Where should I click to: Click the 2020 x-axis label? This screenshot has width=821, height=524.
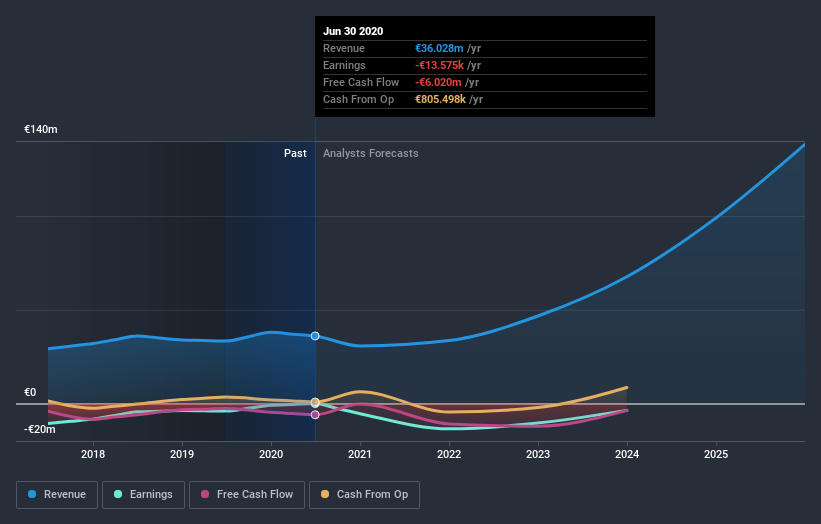[271, 454]
